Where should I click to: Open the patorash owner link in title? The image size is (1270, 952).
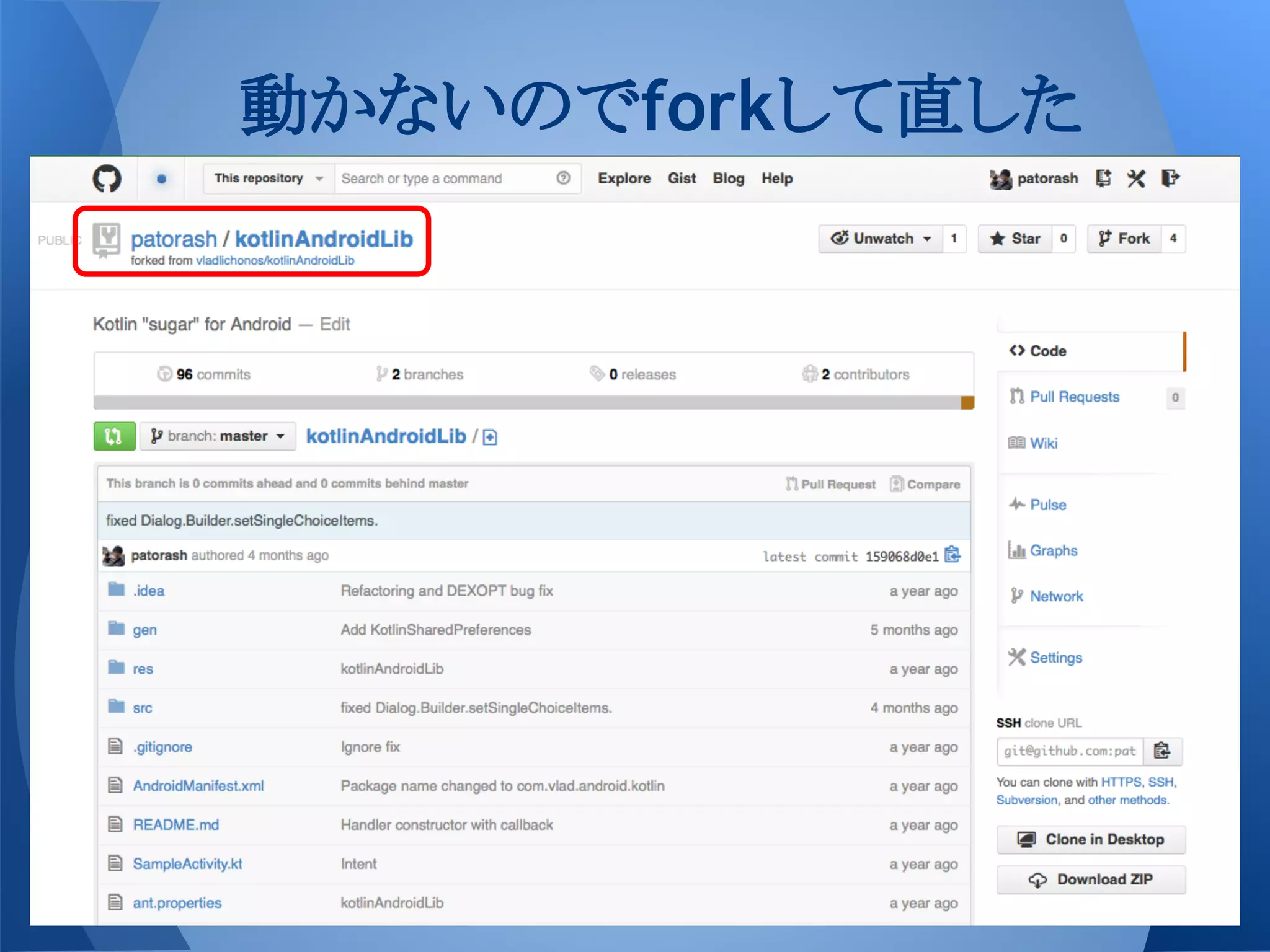pyautogui.click(x=174, y=239)
